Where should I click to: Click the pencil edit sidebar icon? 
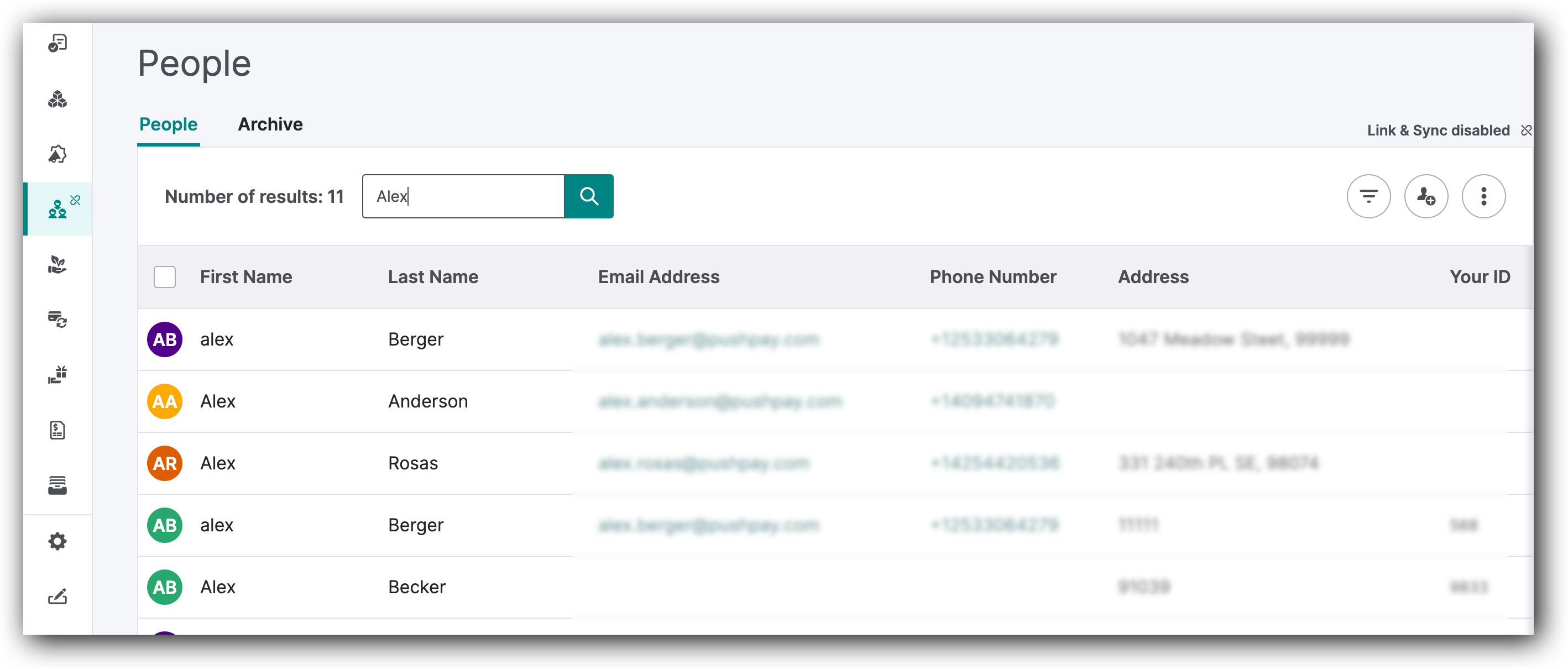point(57,596)
